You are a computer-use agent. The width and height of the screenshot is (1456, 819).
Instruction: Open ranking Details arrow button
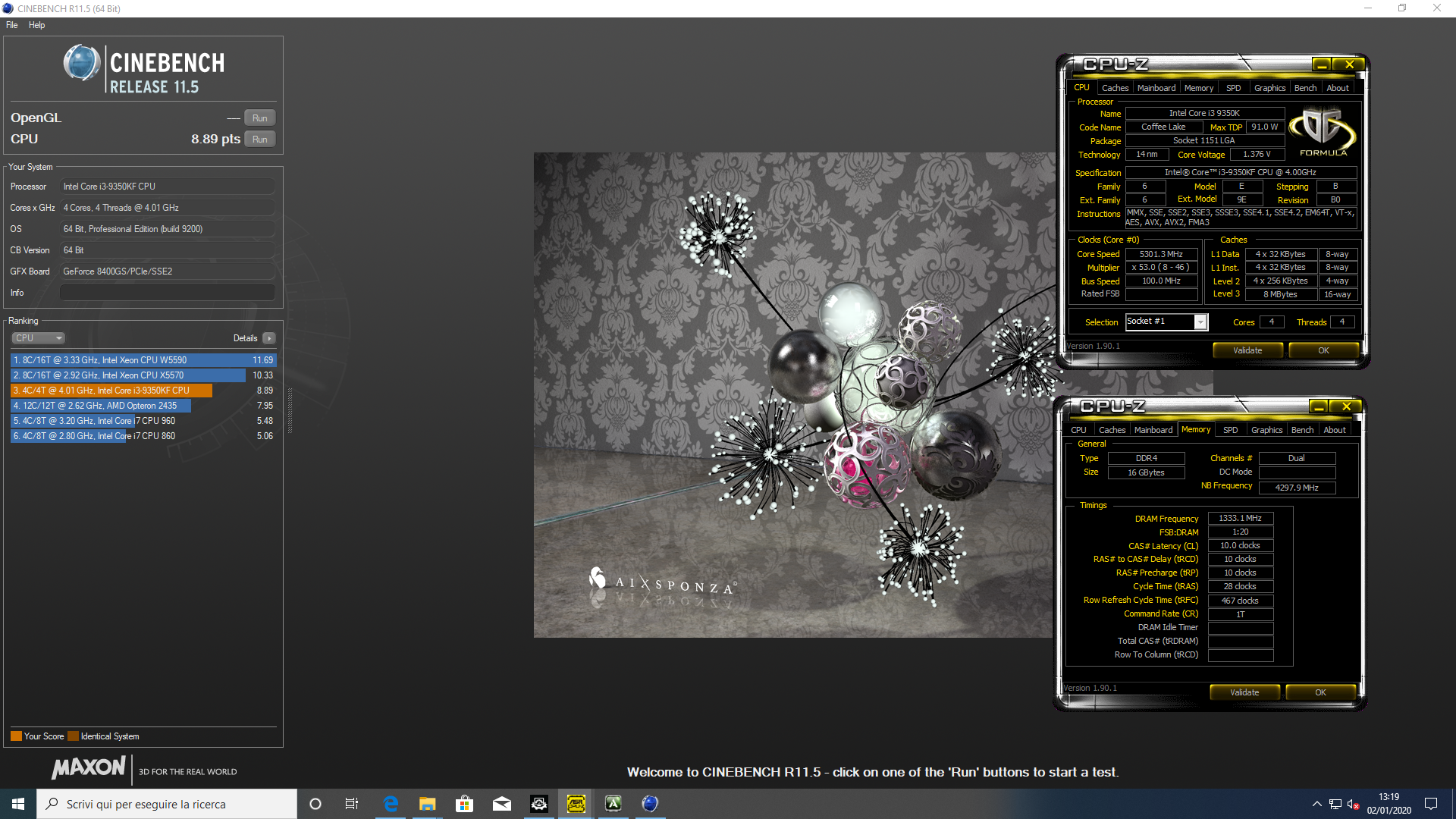click(269, 338)
